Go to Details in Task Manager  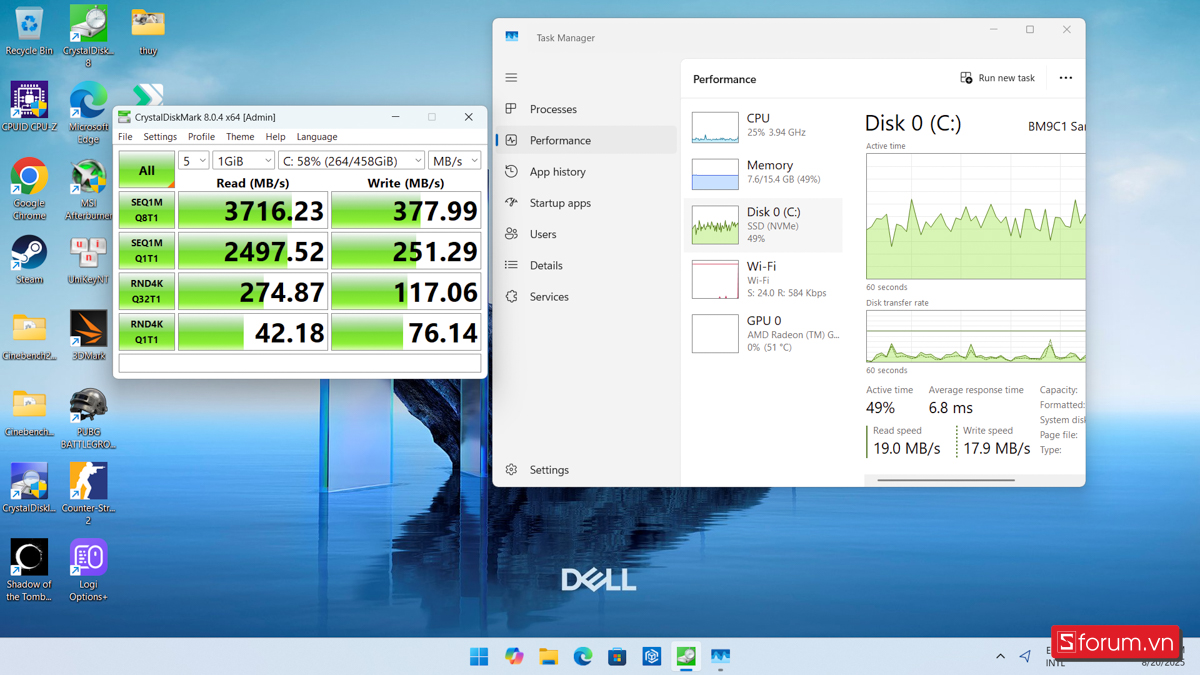click(586, 265)
